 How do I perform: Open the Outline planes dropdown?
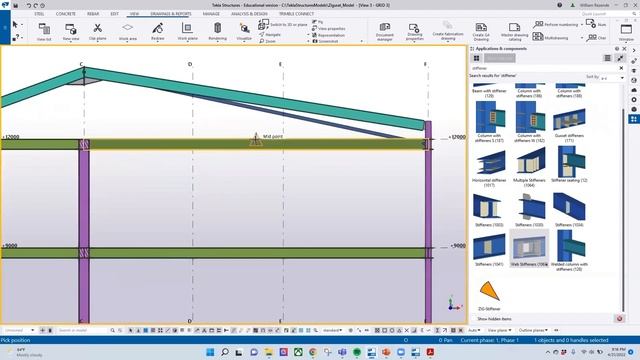point(533,330)
